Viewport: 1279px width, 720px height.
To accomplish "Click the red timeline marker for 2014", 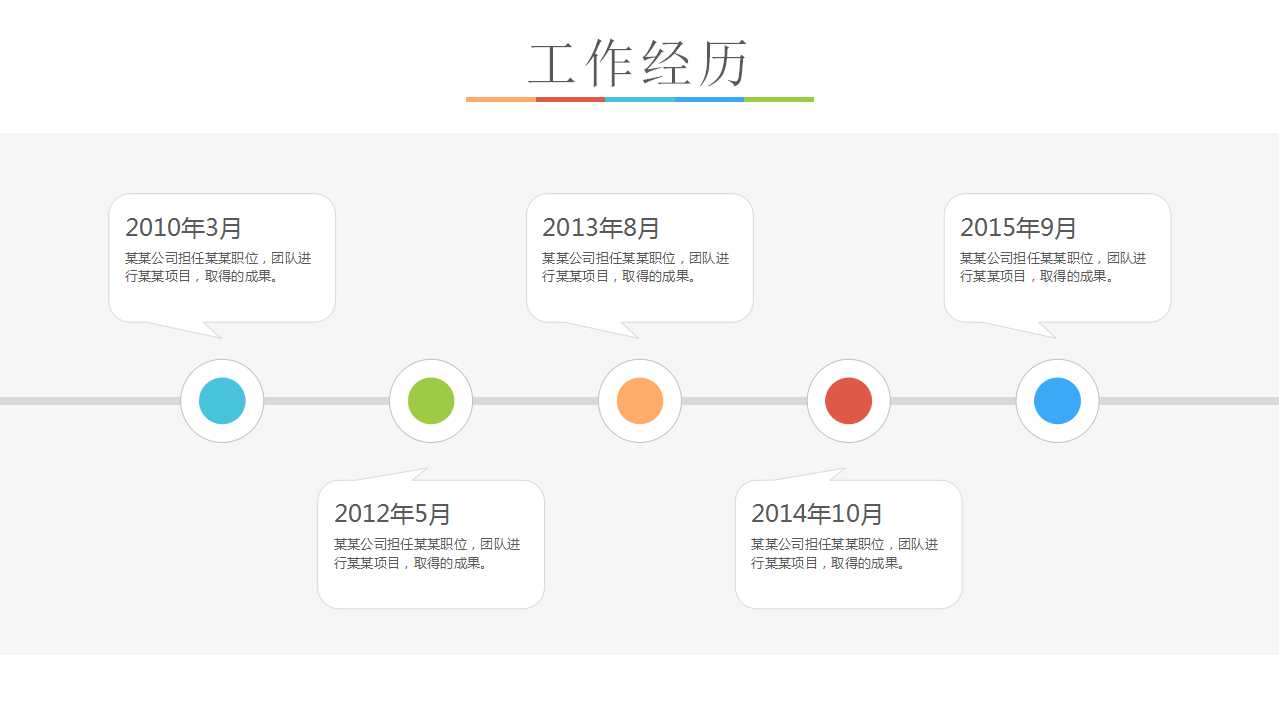I will [x=849, y=401].
